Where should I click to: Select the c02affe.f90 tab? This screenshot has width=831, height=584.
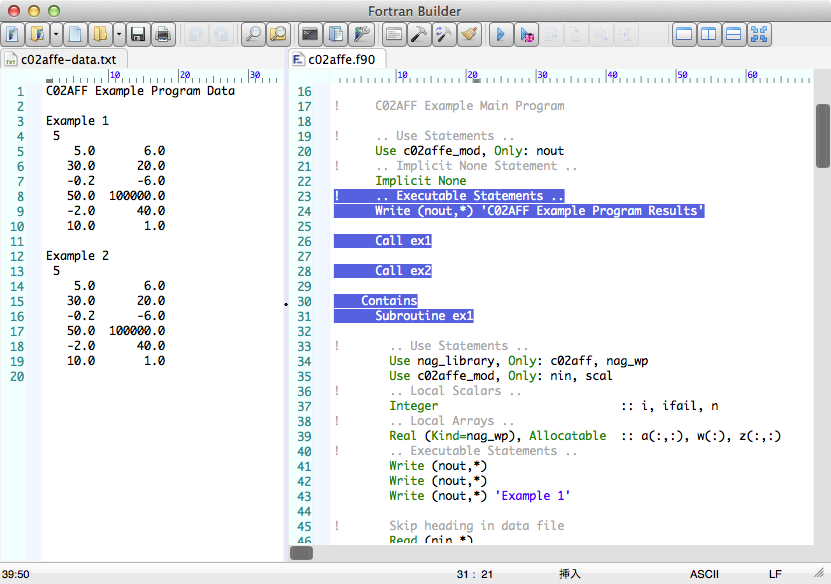[337, 59]
